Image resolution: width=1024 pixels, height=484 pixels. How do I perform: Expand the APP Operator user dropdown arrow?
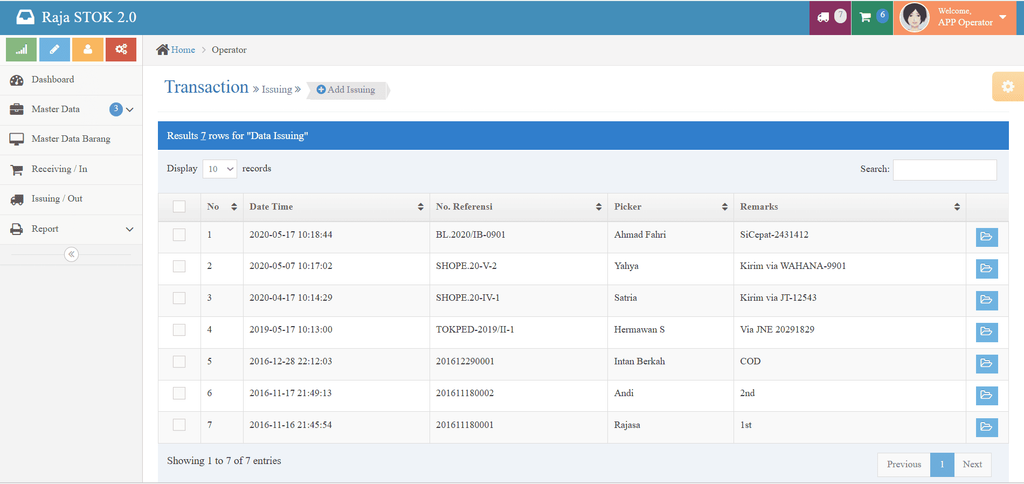point(1002,17)
